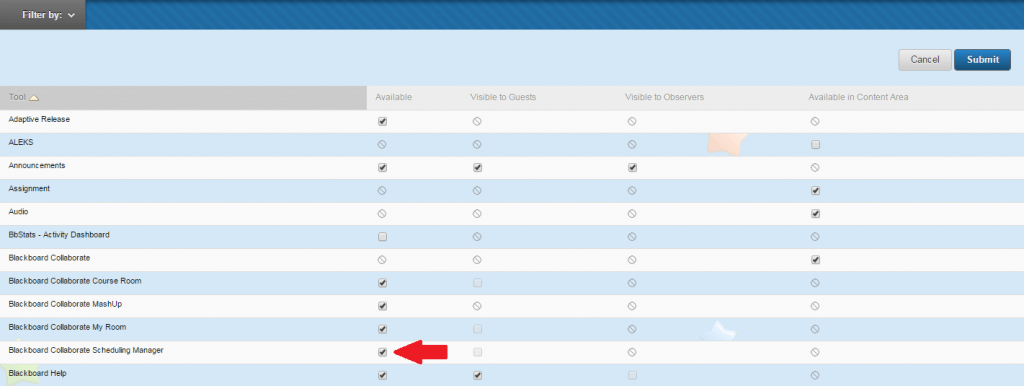The width and height of the screenshot is (1024, 386).
Task: Click unavailable icon in ALEKS Available column
Action: 383,144
